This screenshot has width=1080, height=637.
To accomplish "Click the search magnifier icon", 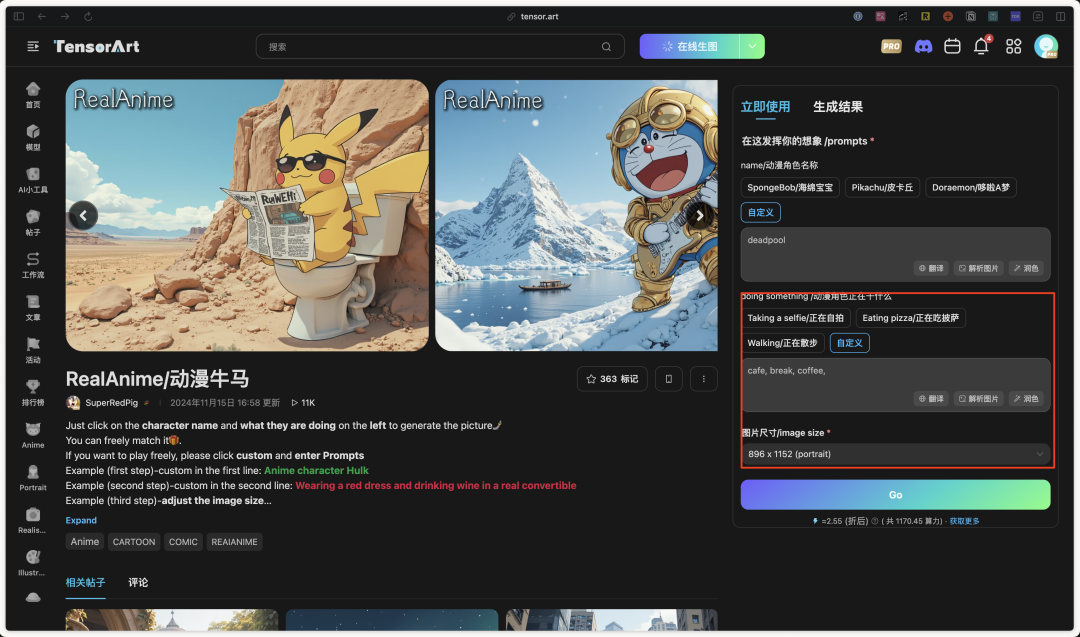I will [606, 47].
